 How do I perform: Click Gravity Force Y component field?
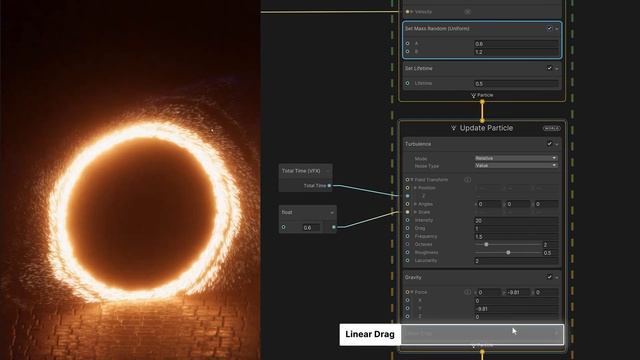pos(518,292)
